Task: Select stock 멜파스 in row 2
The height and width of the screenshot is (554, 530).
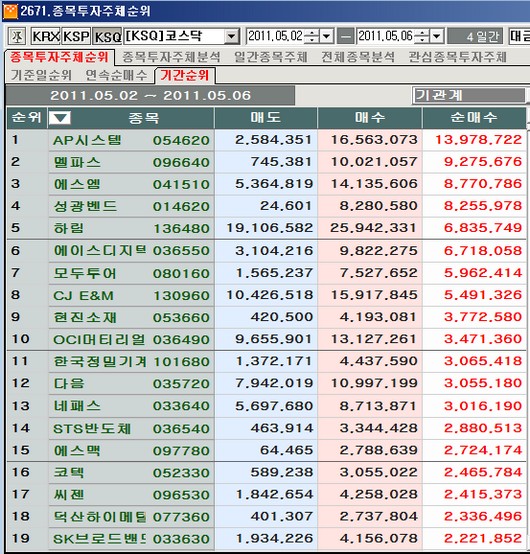Action: [x=77, y=162]
